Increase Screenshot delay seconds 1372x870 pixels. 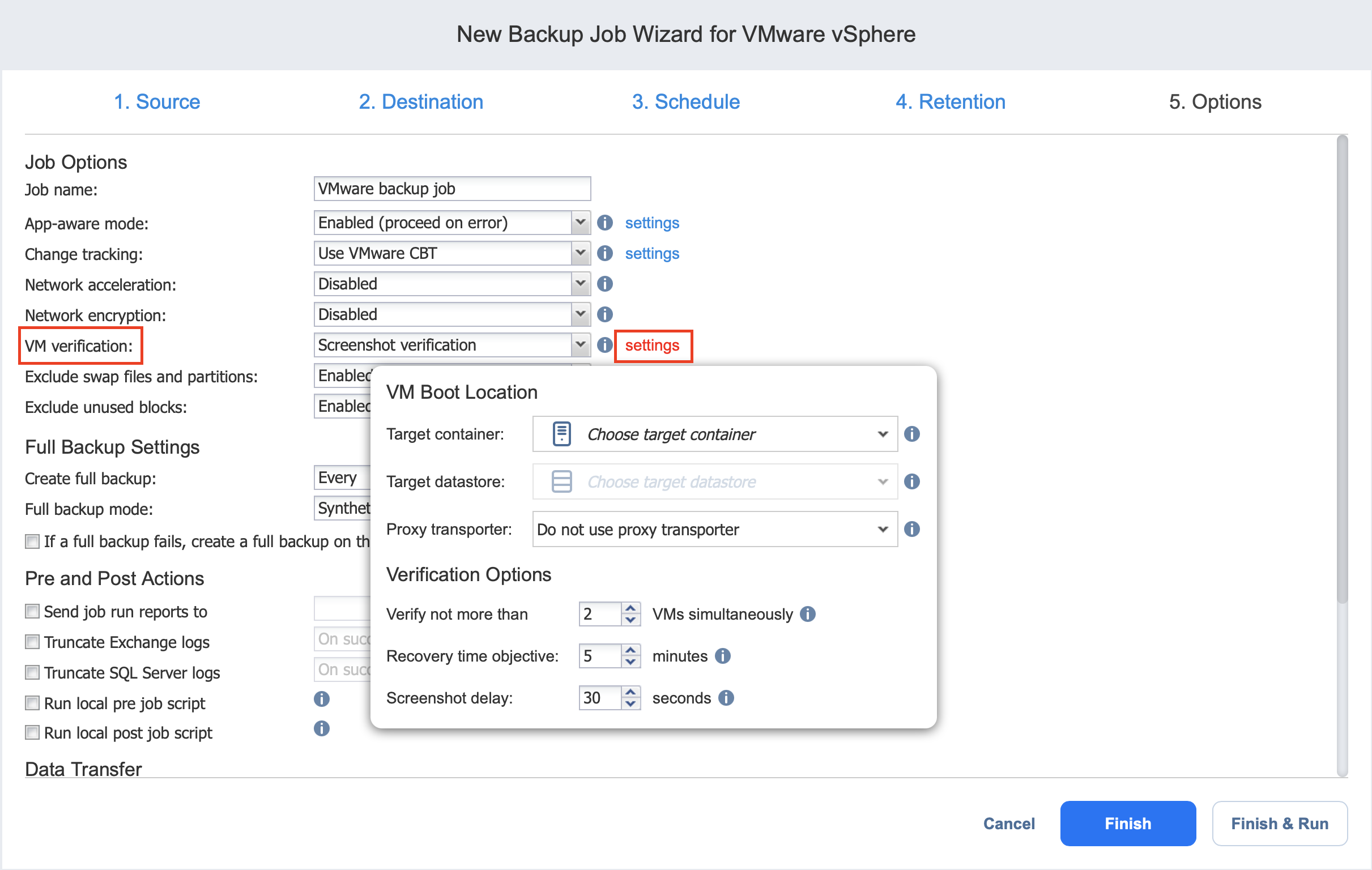[630, 692]
